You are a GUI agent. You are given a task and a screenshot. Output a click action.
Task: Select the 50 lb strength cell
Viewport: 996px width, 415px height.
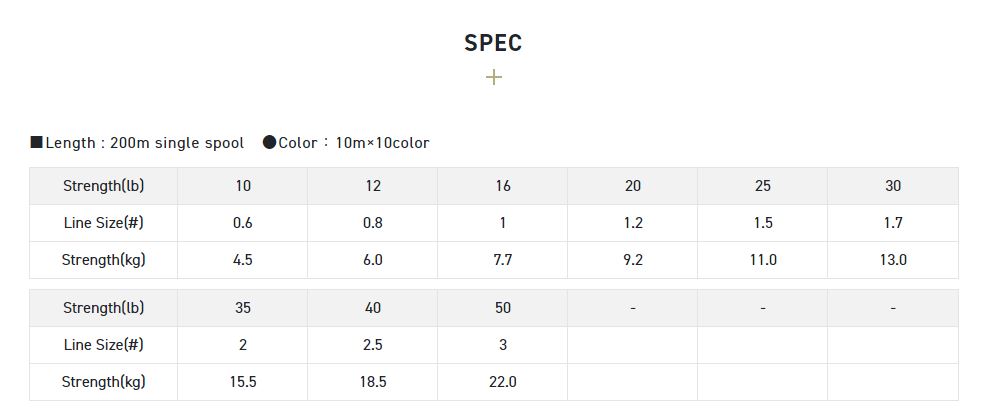click(x=503, y=308)
